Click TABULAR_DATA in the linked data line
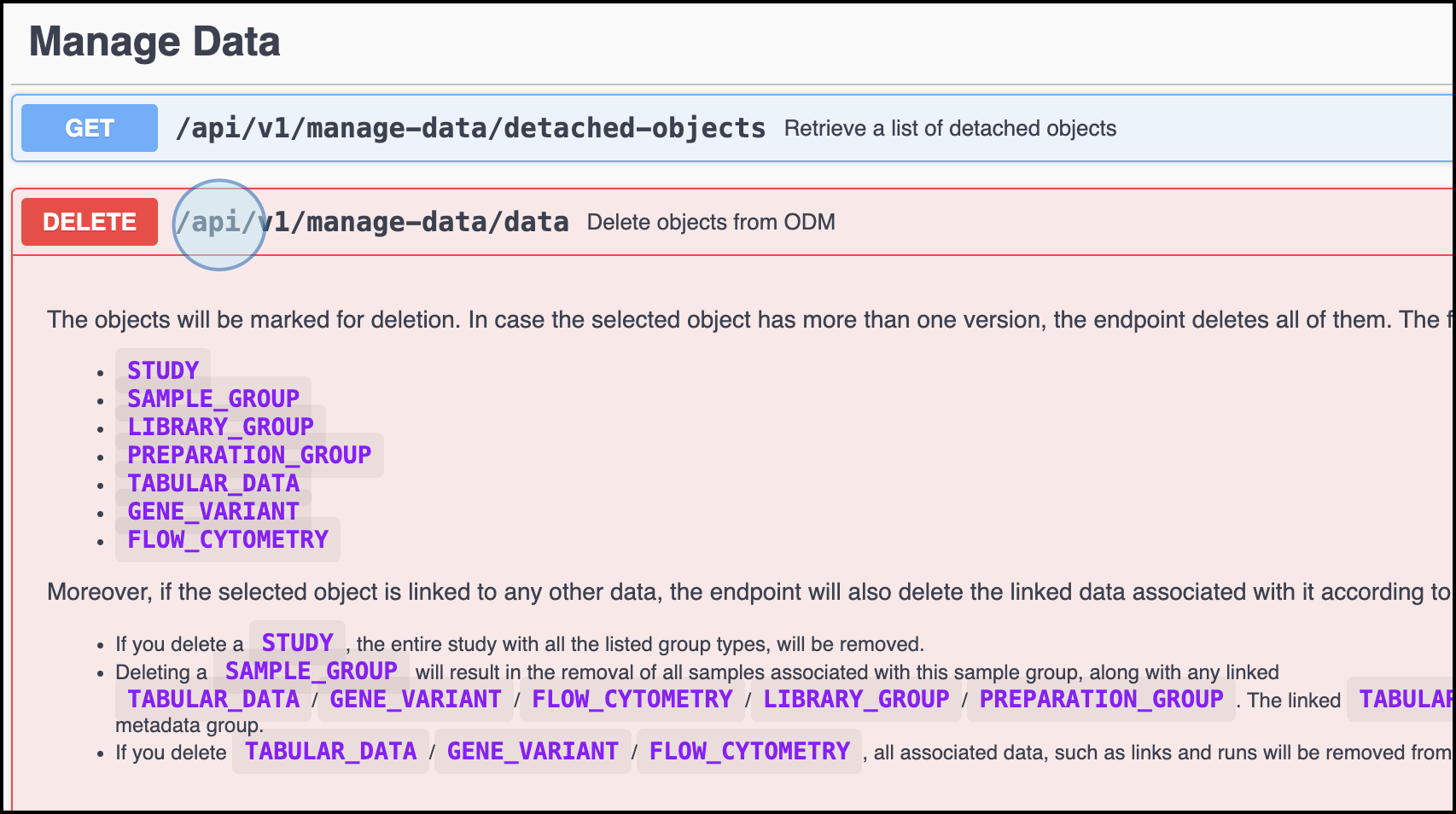Viewport: 1456px width, 814px height. pyautogui.click(x=213, y=699)
